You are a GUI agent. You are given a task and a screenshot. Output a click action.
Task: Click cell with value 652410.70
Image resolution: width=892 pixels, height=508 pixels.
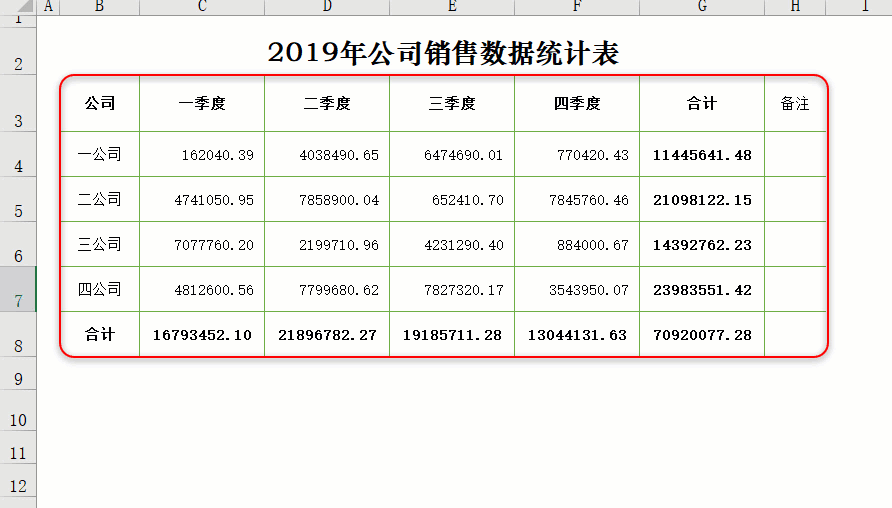coord(452,199)
